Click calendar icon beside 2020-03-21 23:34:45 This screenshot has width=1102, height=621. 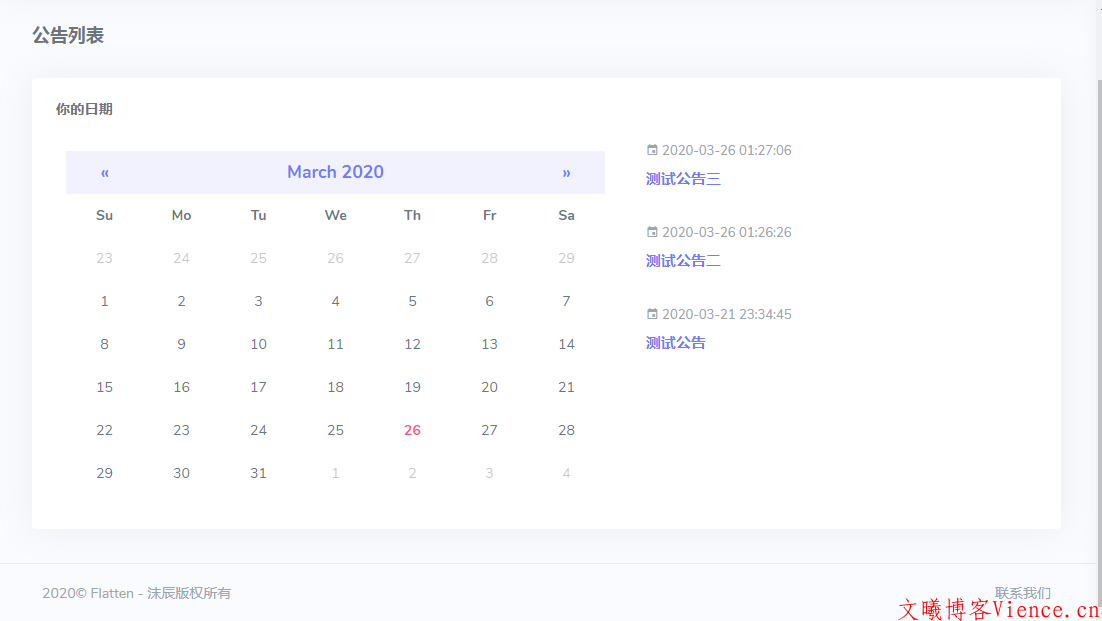(x=652, y=314)
